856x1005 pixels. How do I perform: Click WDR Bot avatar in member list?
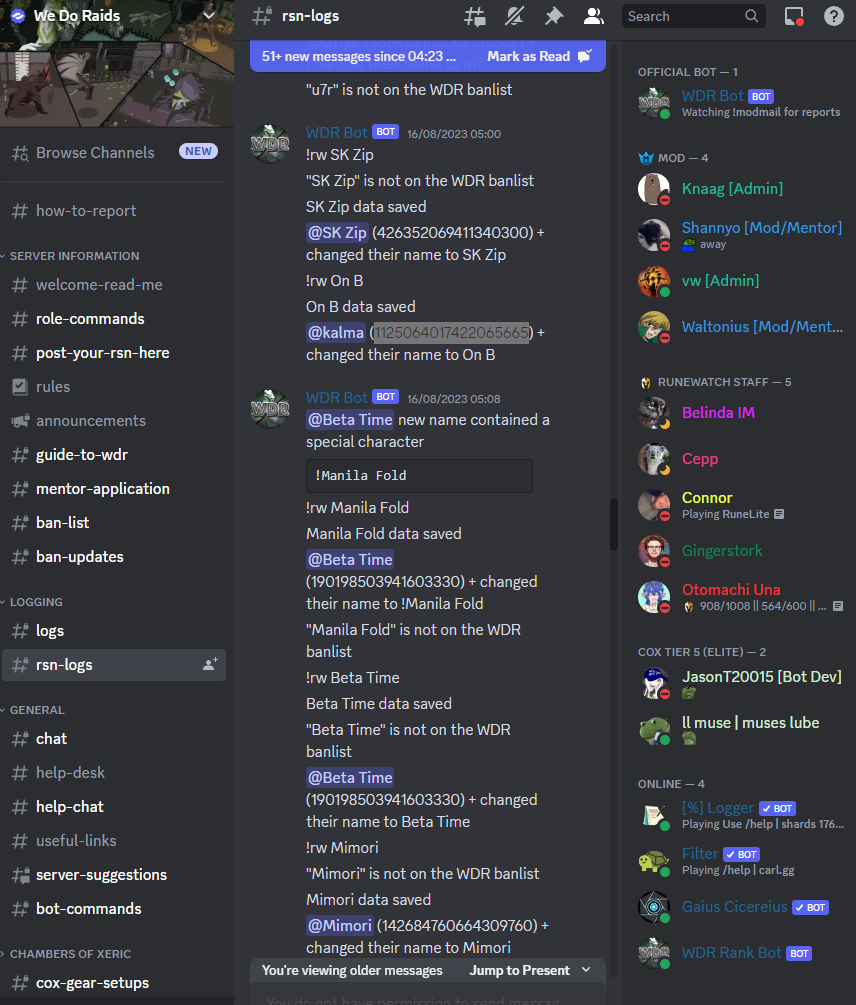tap(654, 103)
